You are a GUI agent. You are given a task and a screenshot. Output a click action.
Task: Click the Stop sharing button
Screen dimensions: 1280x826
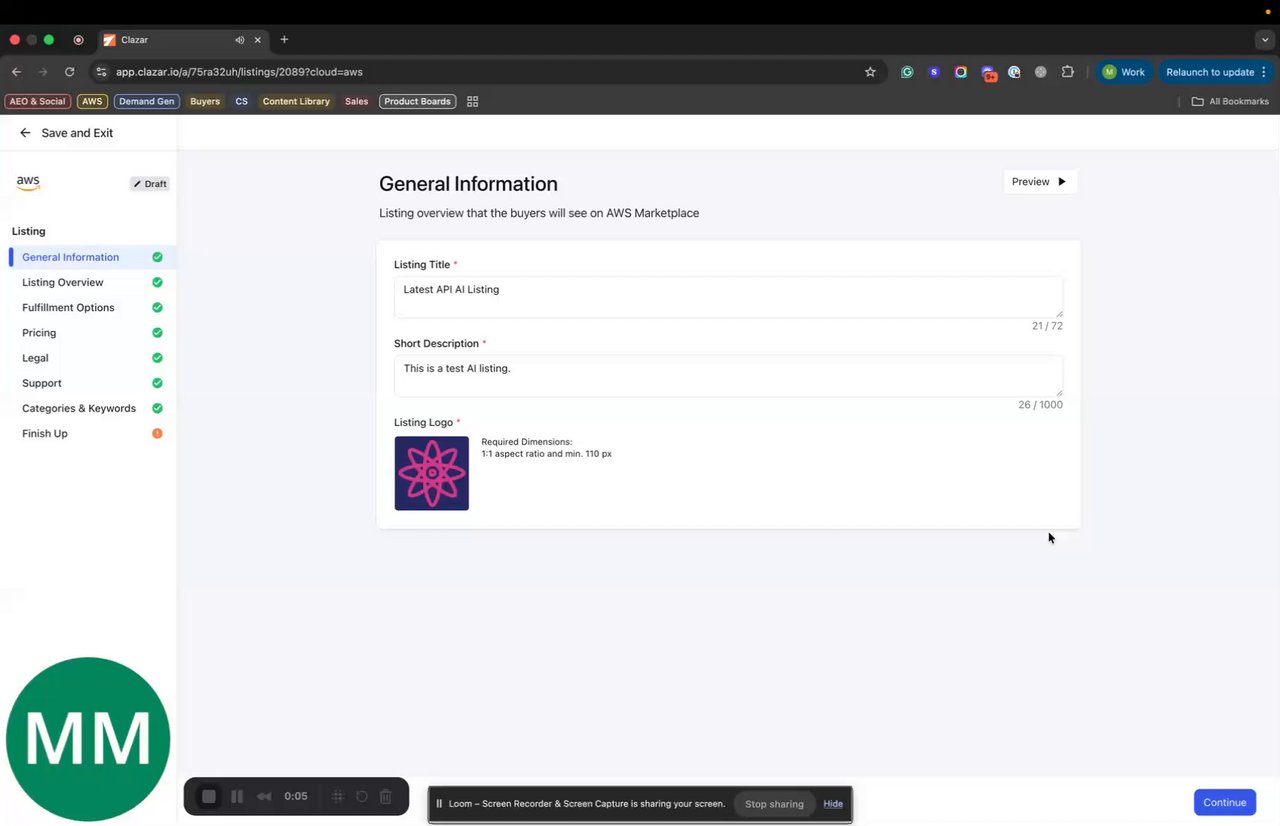774,804
